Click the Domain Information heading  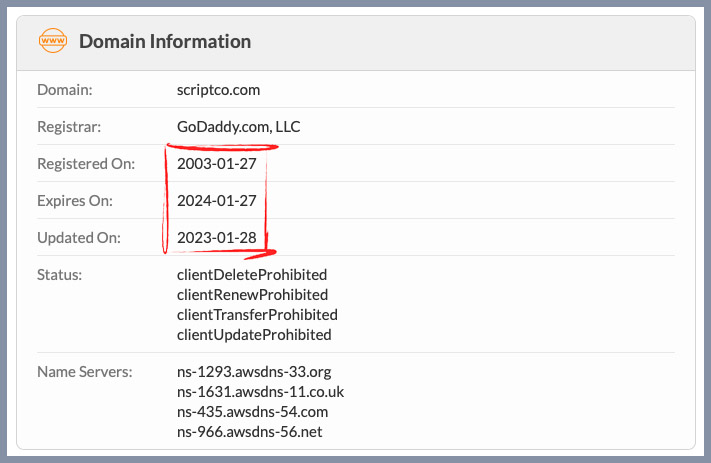(x=165, y=41)
